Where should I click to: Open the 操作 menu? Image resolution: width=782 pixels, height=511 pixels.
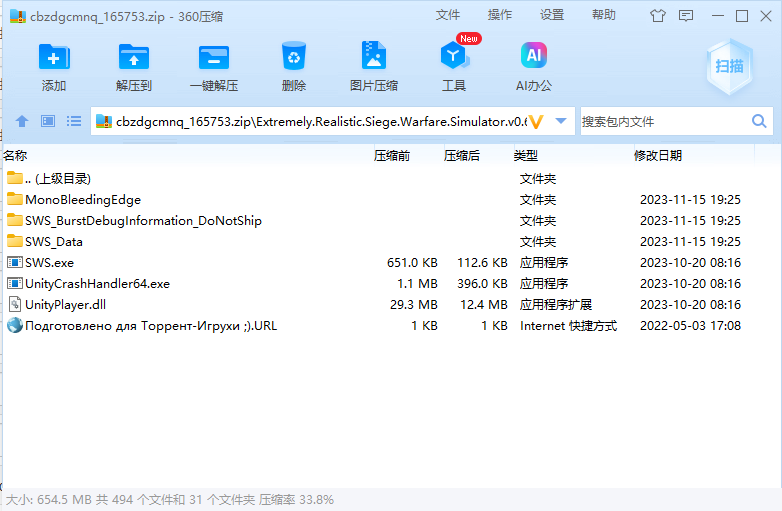(x=500, y=15)
